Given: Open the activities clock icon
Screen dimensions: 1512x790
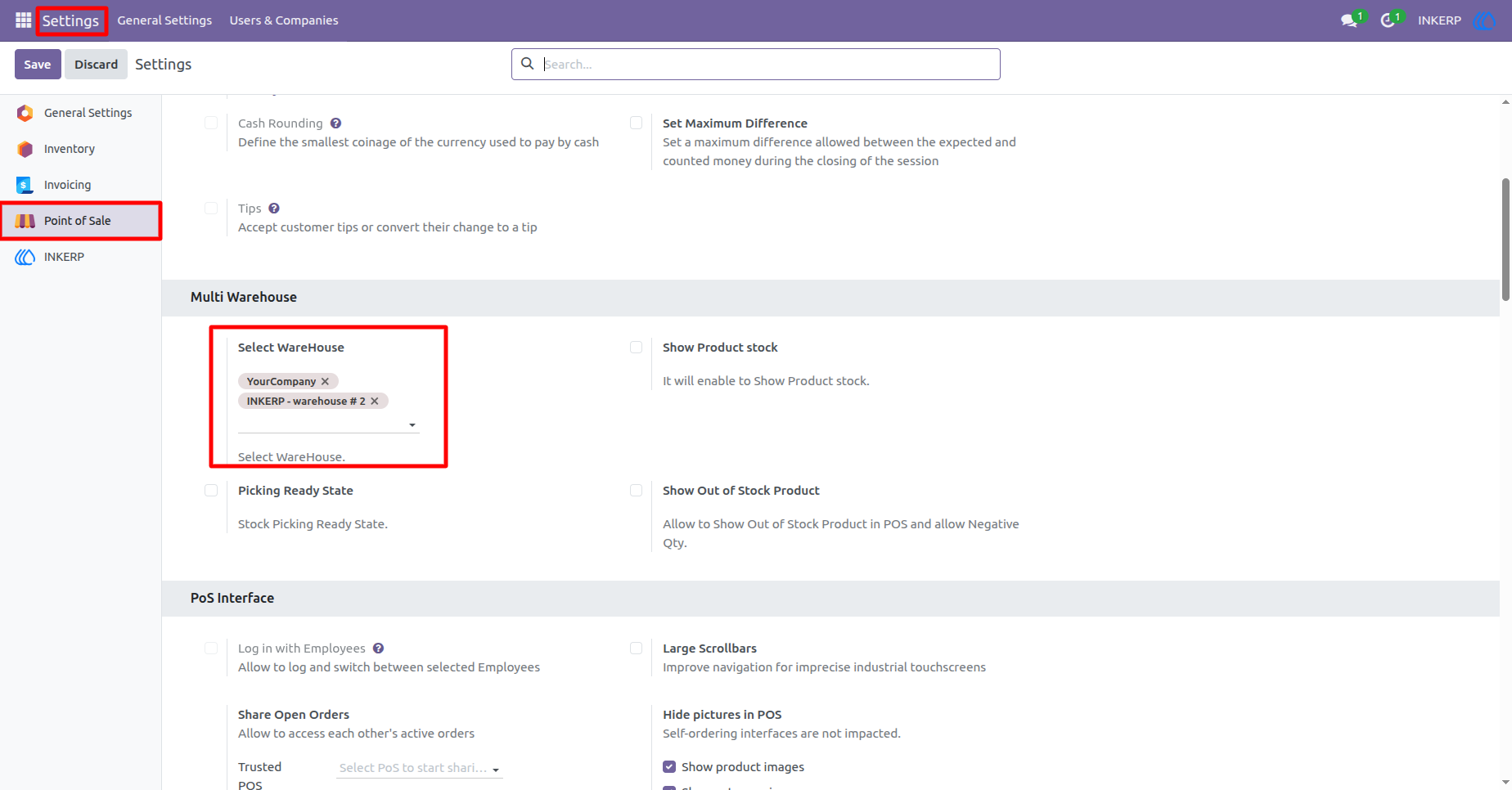Looking at the screenshot, I should [x=1388, y=20].
